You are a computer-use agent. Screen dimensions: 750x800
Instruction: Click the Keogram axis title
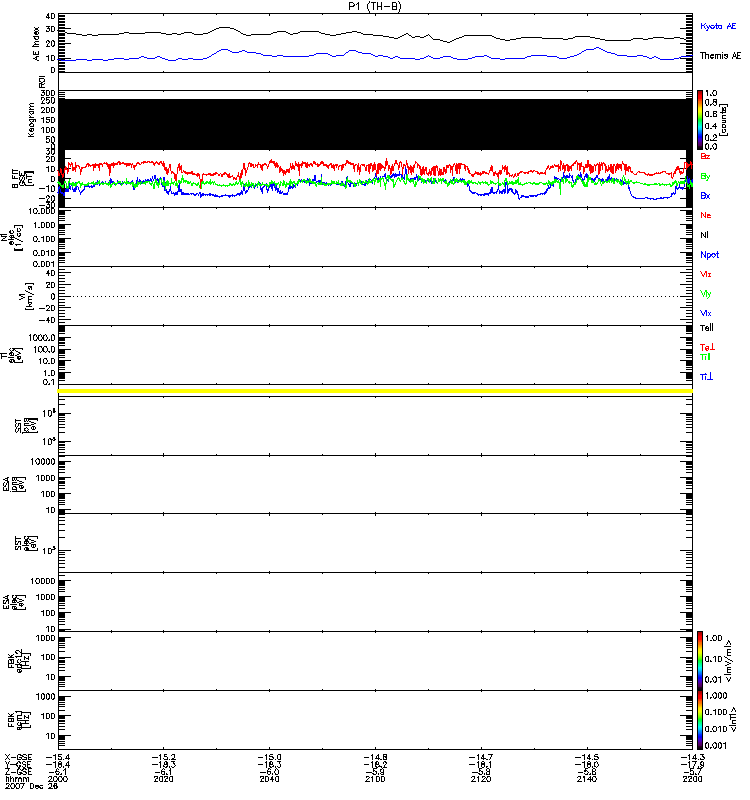pyautogui.click(x=31, y=120)
